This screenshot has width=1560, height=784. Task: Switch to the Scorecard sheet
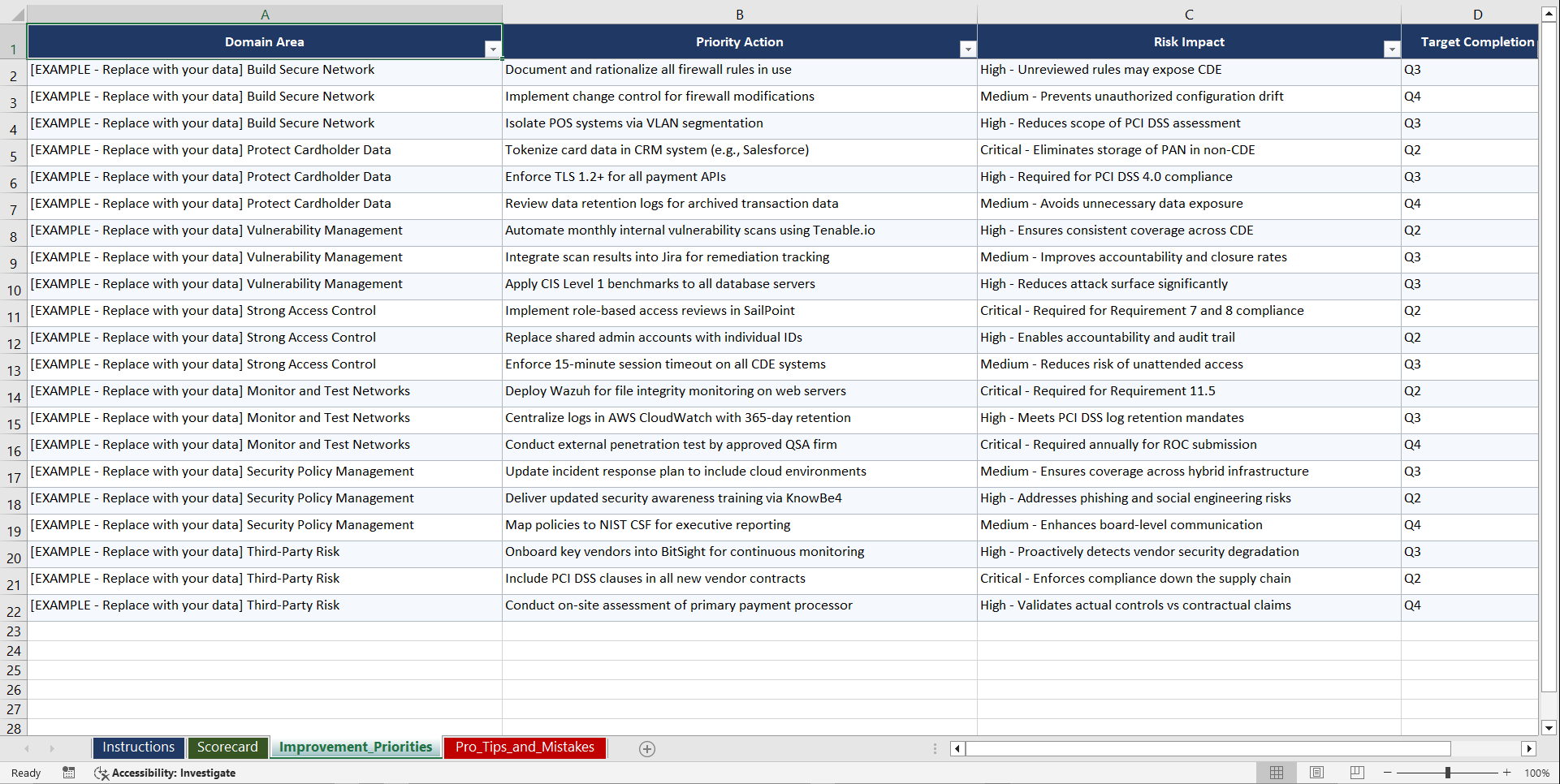click(x=228, y=747)
